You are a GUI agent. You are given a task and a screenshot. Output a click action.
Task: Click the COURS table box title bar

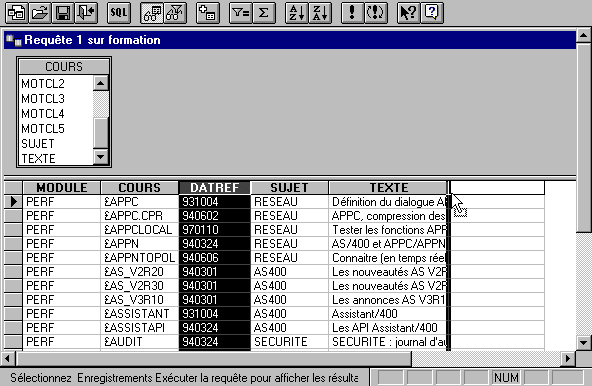click(x=64, y=66)
